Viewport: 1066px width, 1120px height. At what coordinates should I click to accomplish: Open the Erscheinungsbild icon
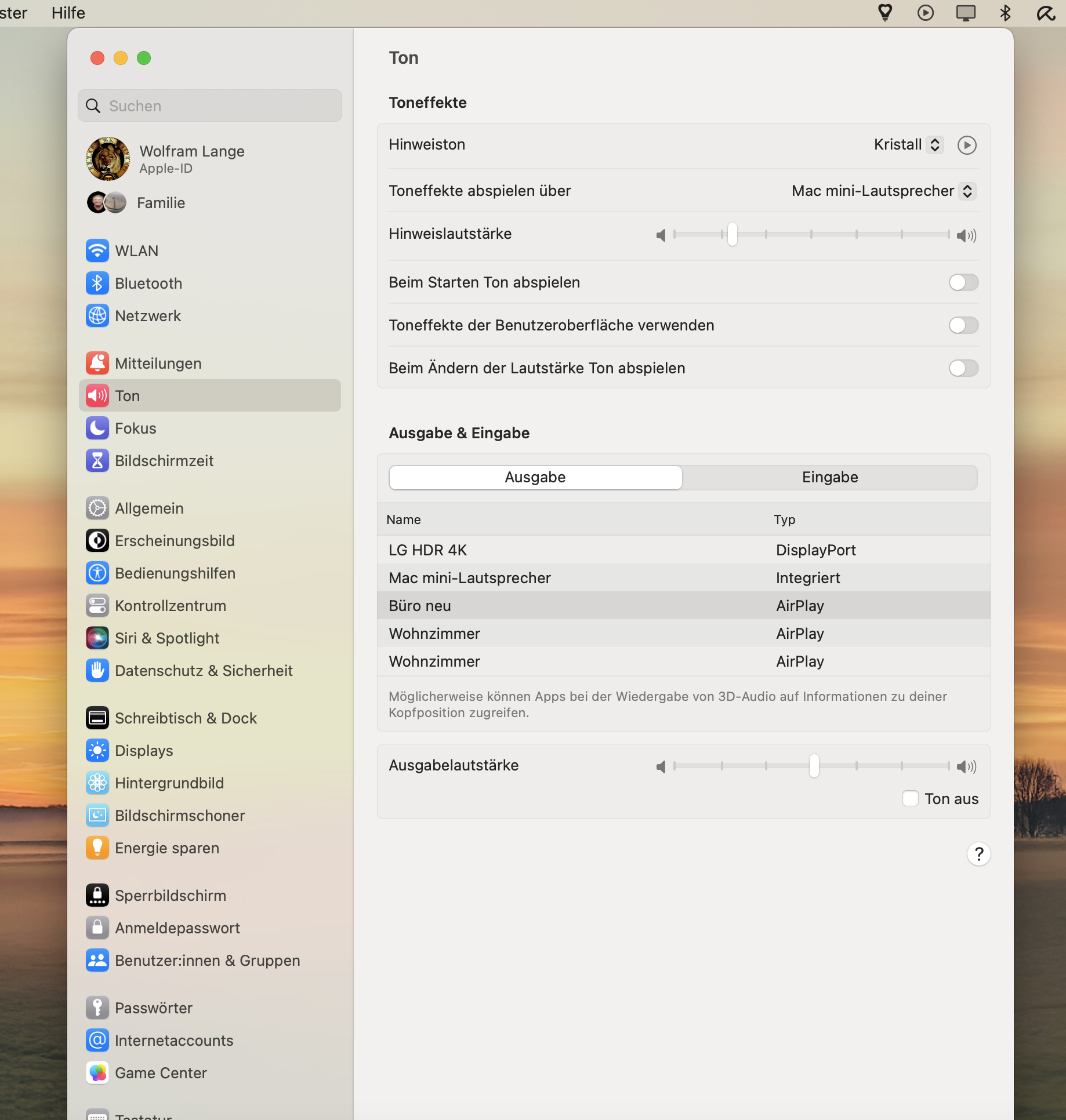coord(97,540)
